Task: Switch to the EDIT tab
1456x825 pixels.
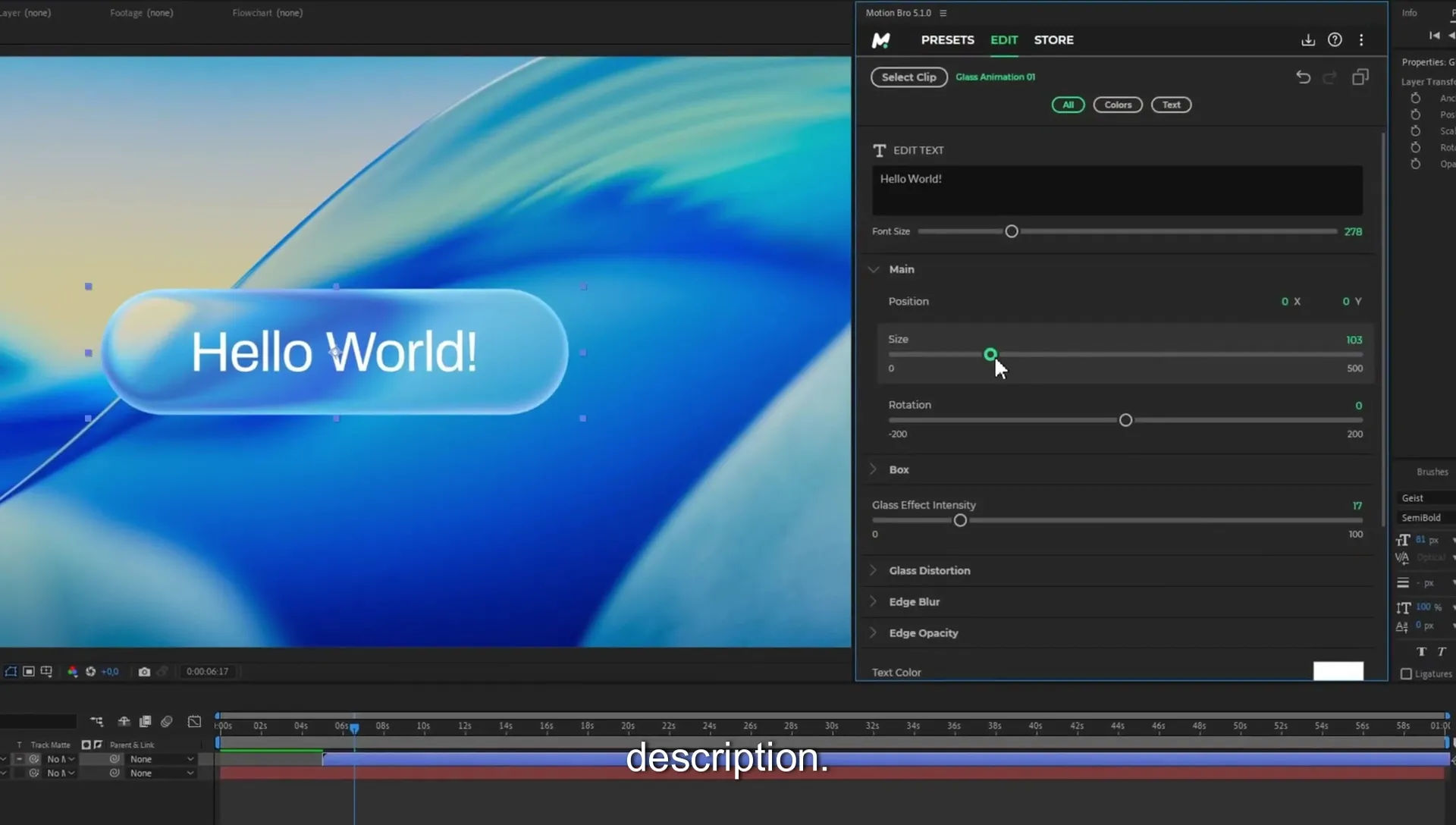Action: coord(1004,40)
